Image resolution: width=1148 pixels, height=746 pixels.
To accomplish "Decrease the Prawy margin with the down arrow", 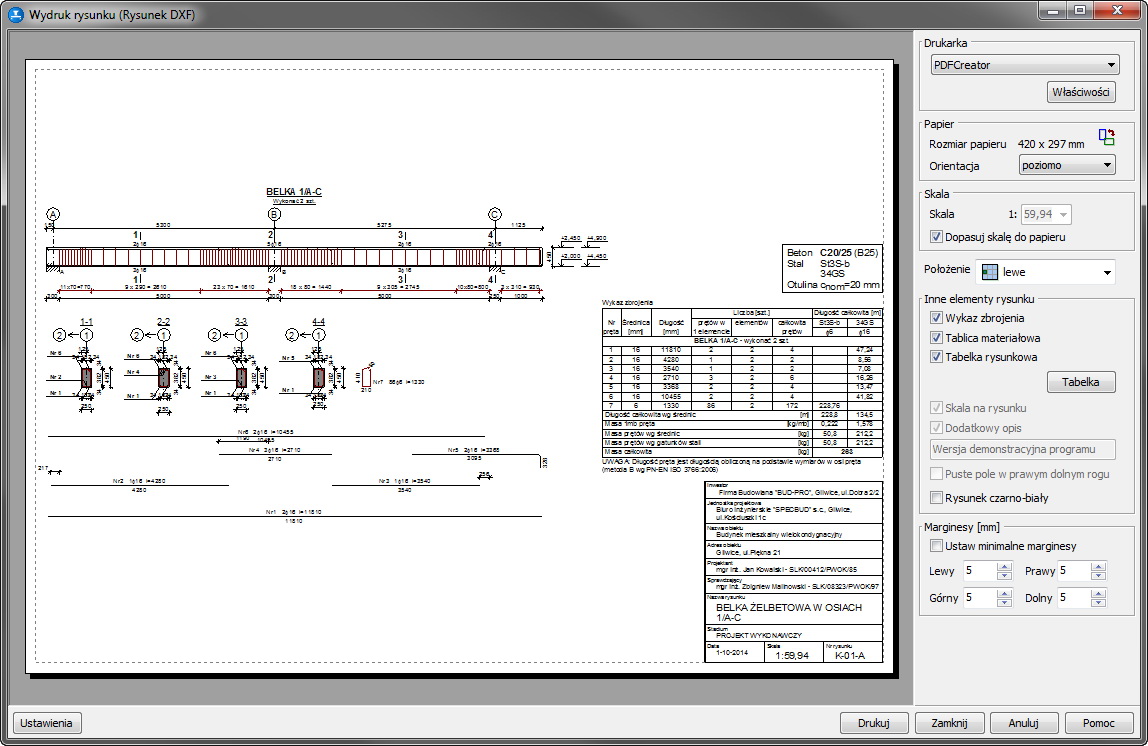I will (1098, 576).
